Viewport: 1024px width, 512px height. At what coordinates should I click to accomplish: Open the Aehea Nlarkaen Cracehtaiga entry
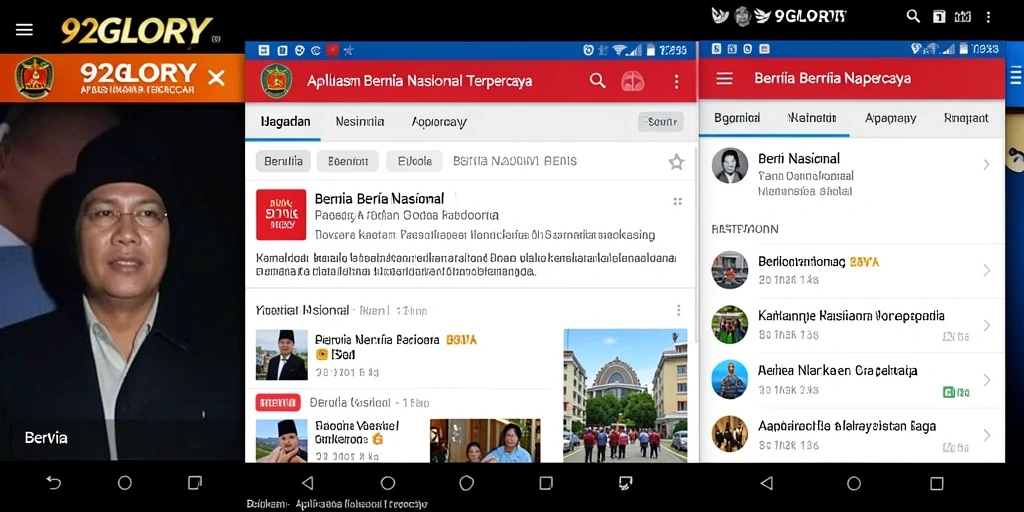click(852, 380)
